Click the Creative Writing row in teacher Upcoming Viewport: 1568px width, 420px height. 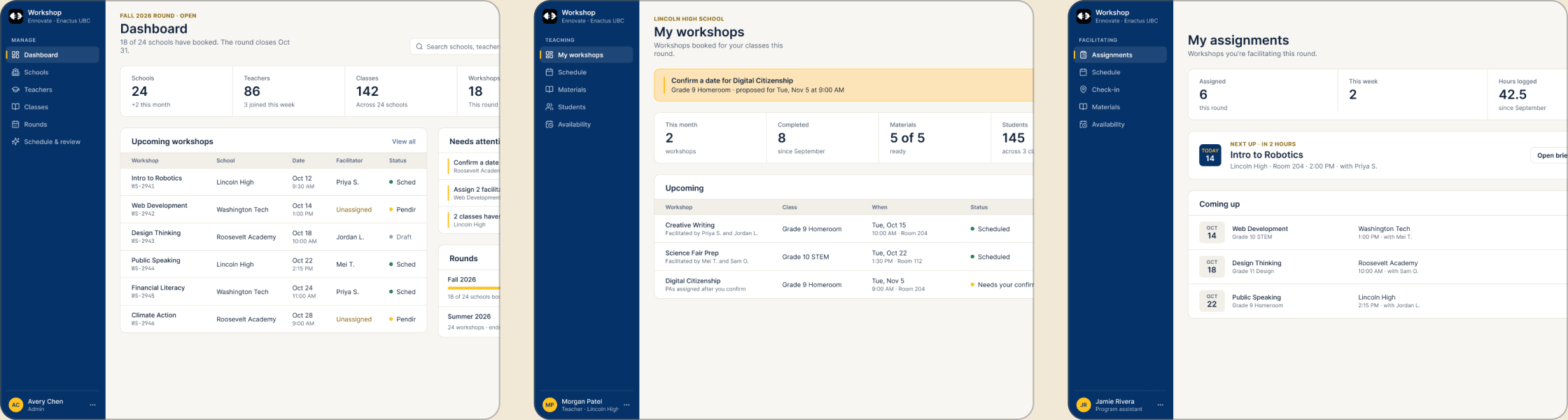pos(843,229)
